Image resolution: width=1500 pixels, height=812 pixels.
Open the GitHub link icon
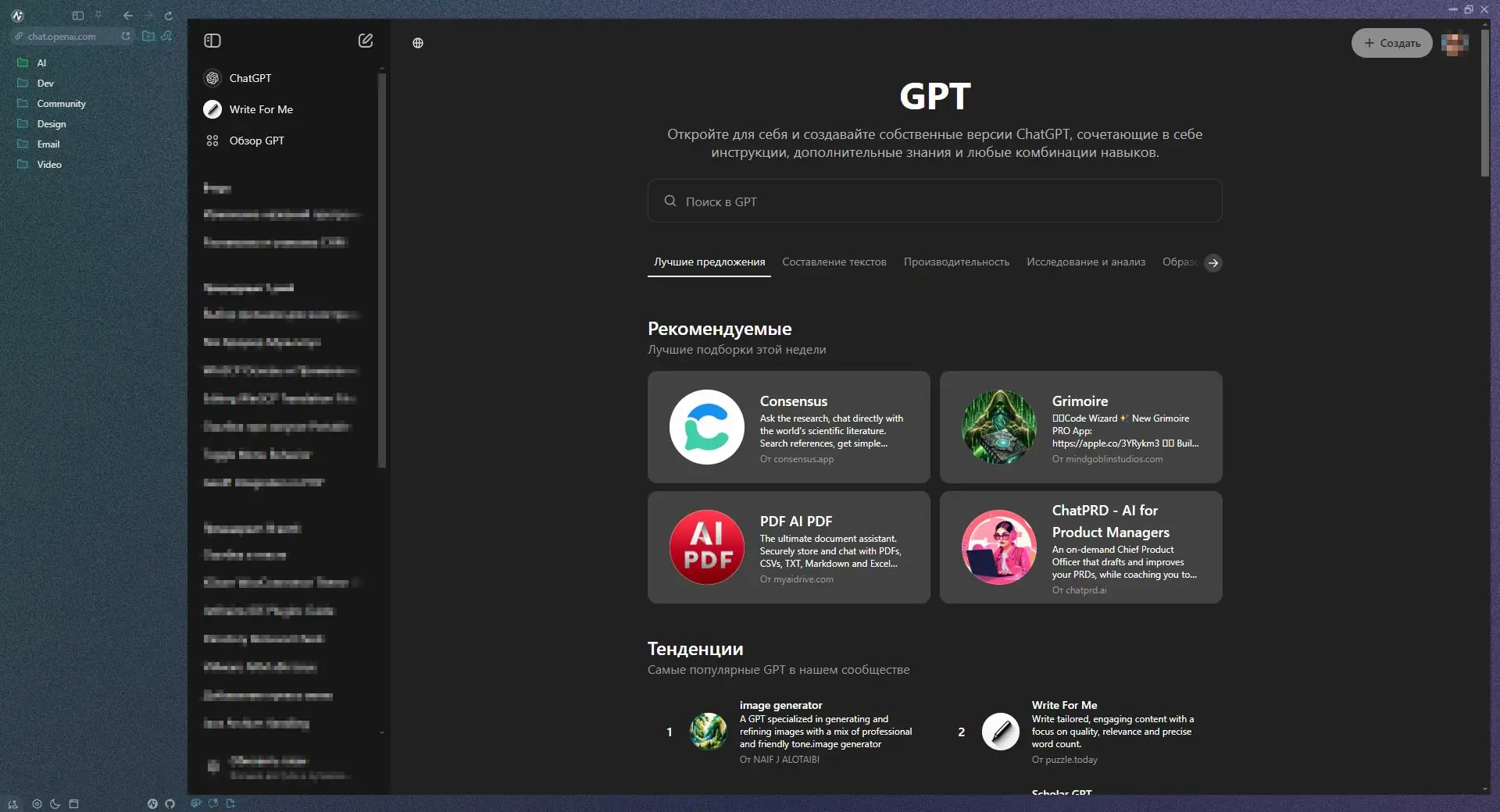point(170,803)
